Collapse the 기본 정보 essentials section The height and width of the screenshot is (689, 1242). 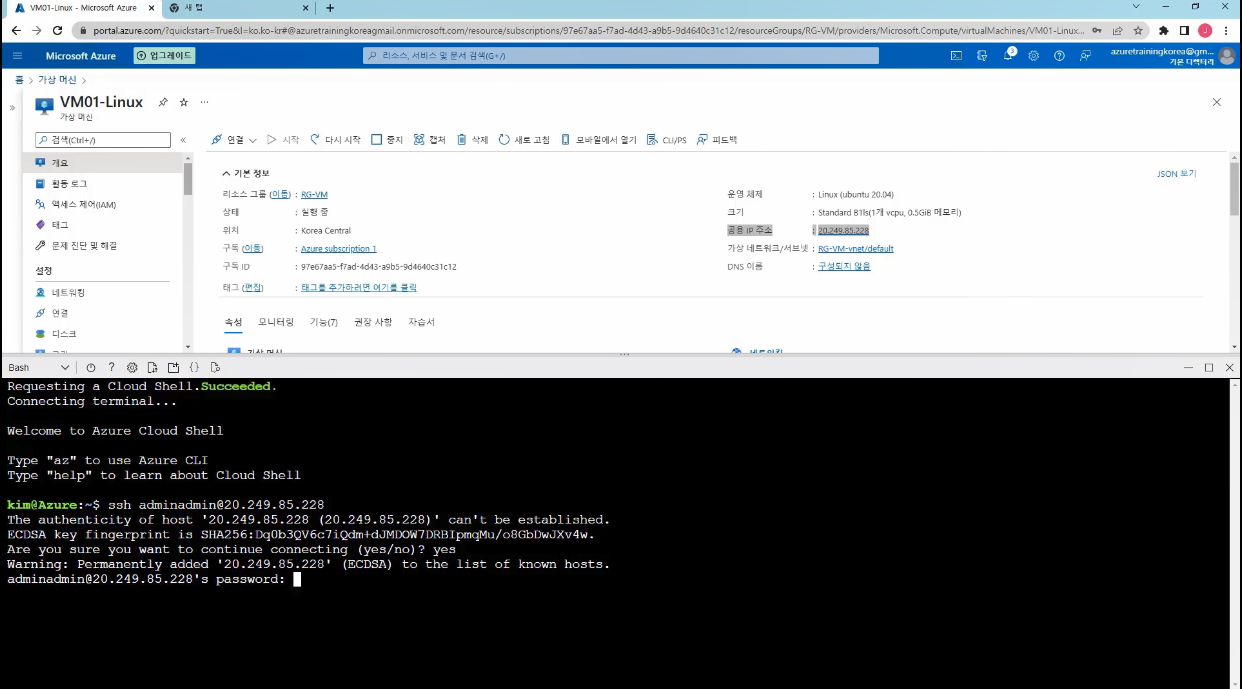(x=246, y=173)
